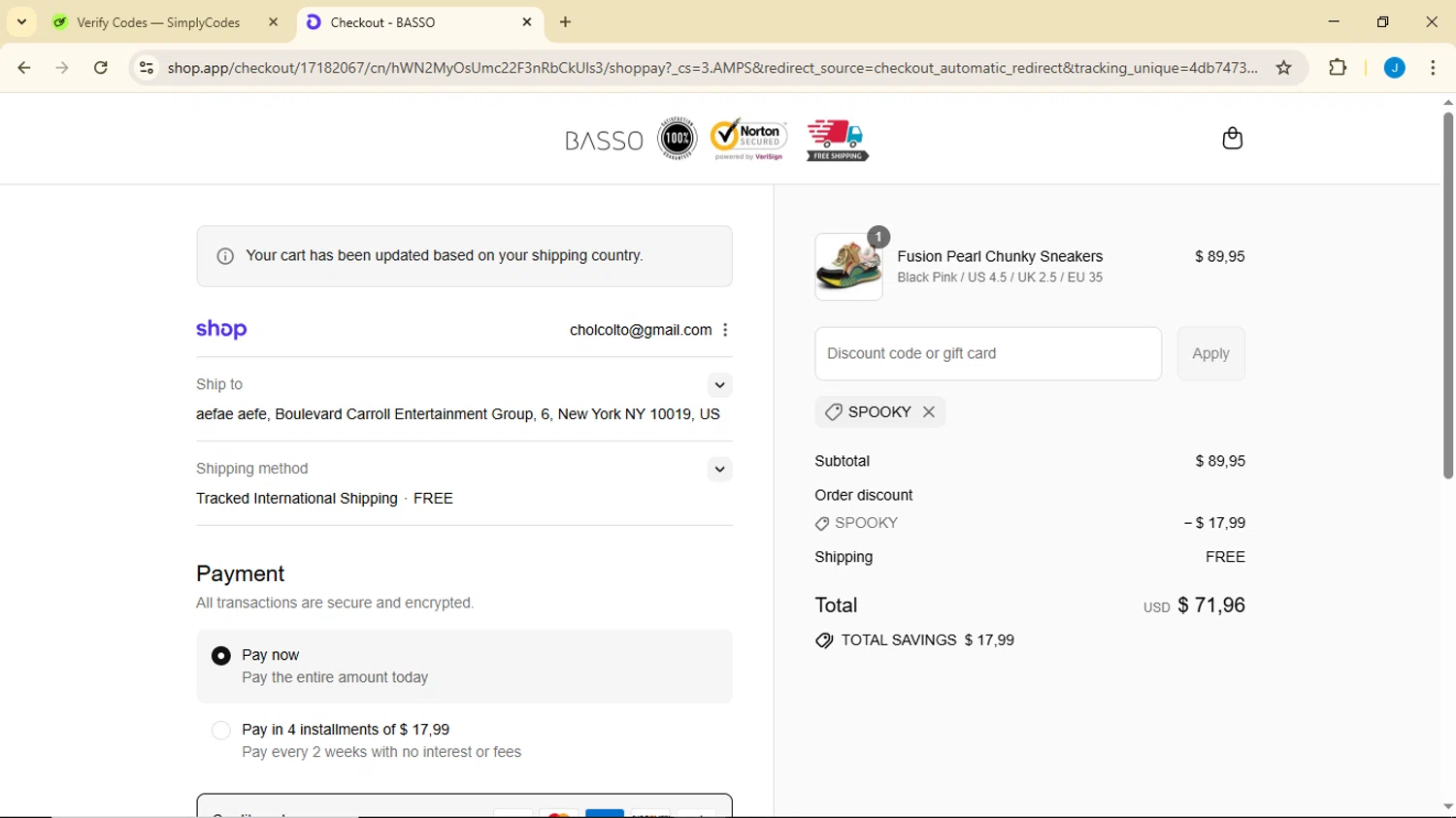Click the Fusion Pearl Chunky Sneakers thumbnail
This screenshot has height=818, width=1456.
pos(849,267)
